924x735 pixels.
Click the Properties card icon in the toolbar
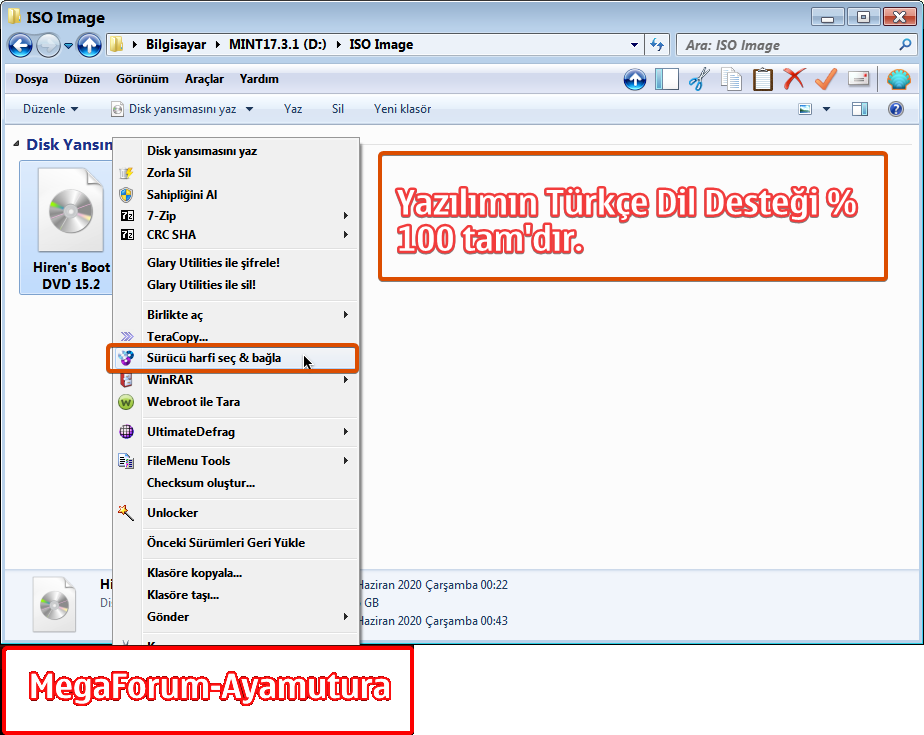[x=859, y=78]
